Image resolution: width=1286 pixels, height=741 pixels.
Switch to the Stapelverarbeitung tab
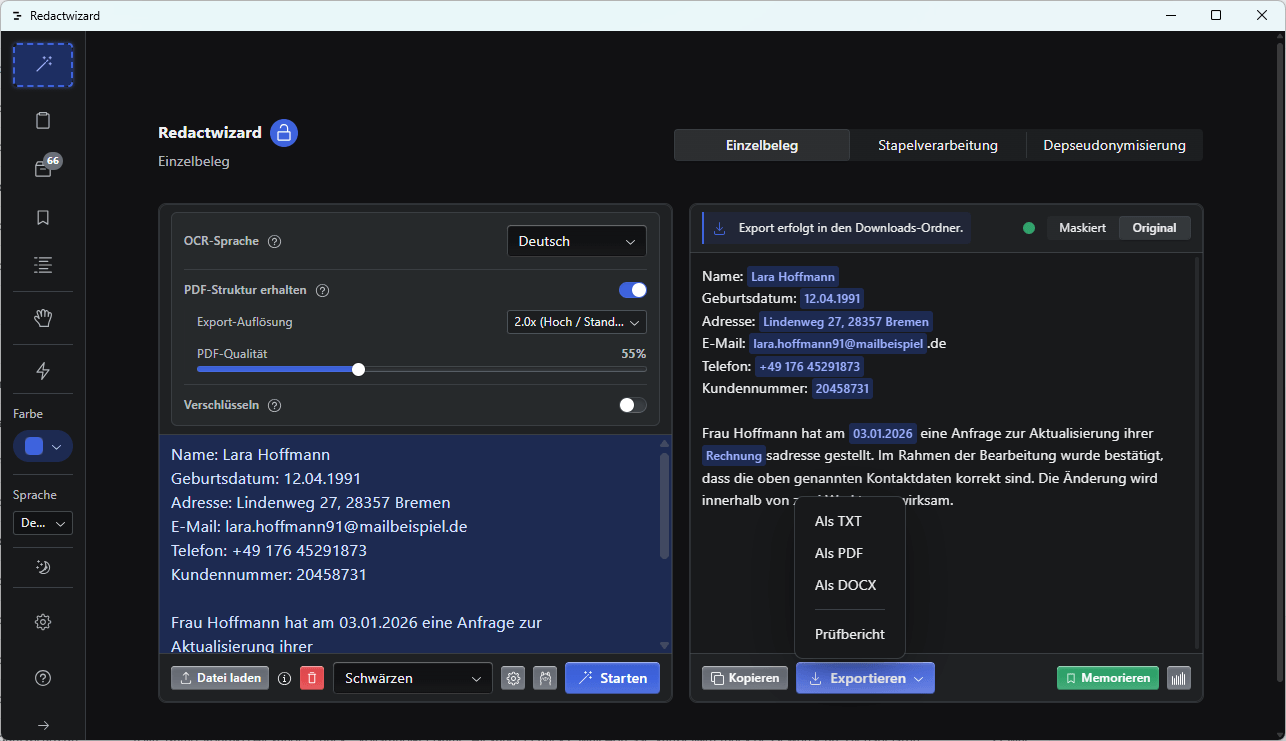click(938, 145)
